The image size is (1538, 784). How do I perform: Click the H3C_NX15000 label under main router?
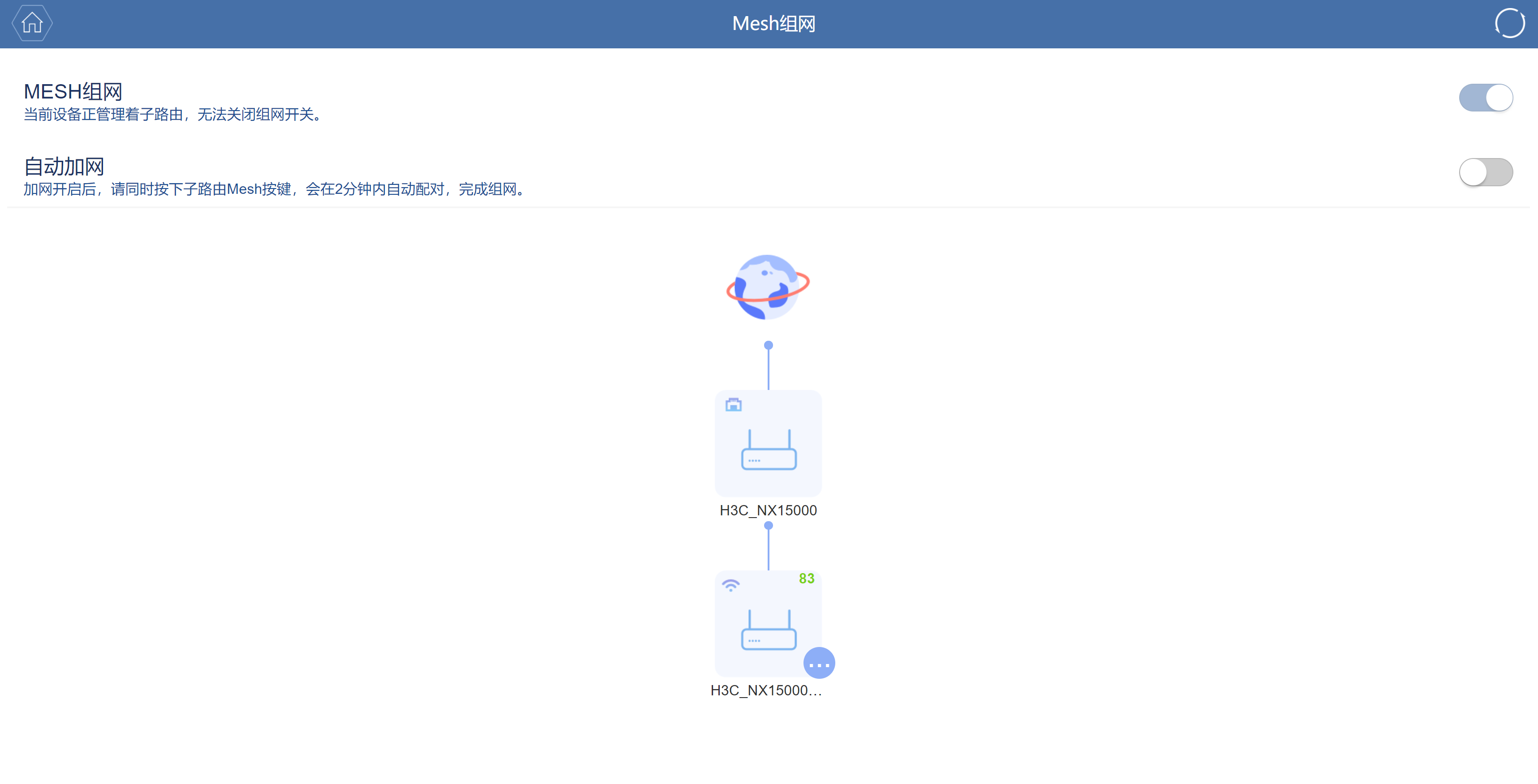tap(769, 511)
